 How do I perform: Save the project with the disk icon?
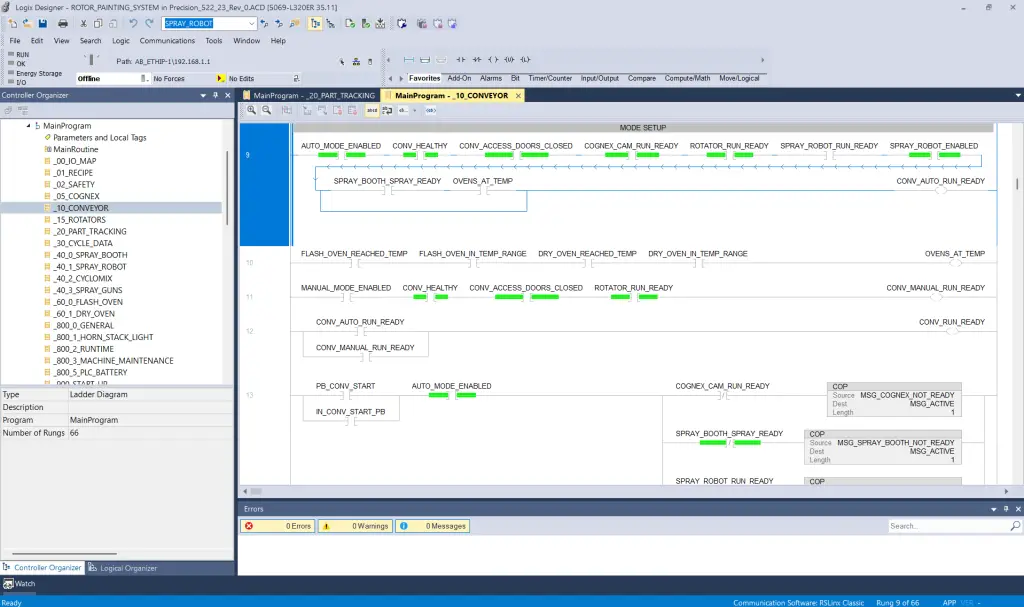pyautogui.click(x=42, y=24)
